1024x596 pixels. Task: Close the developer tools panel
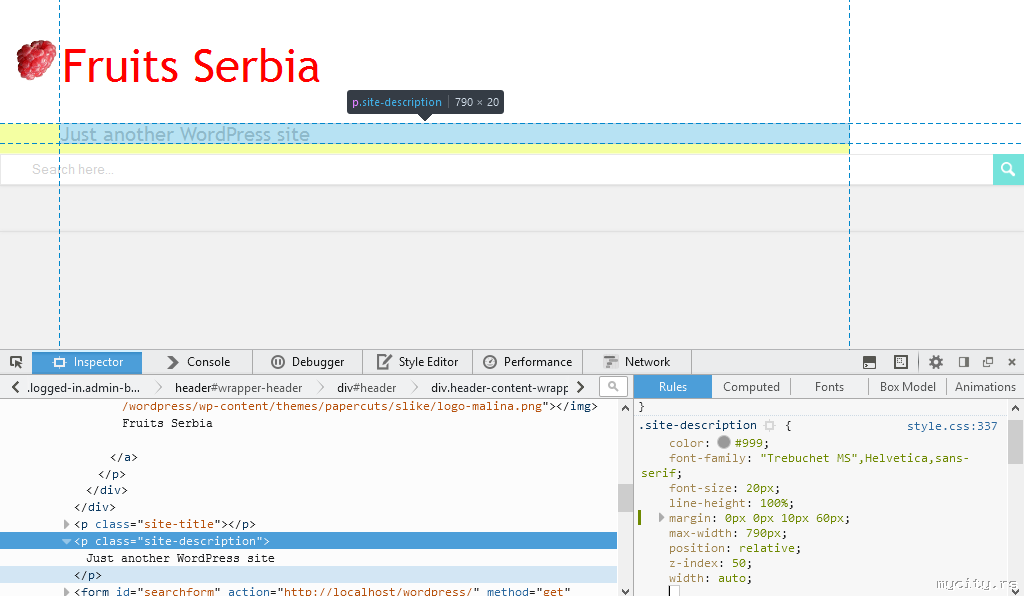(1012, 362)
